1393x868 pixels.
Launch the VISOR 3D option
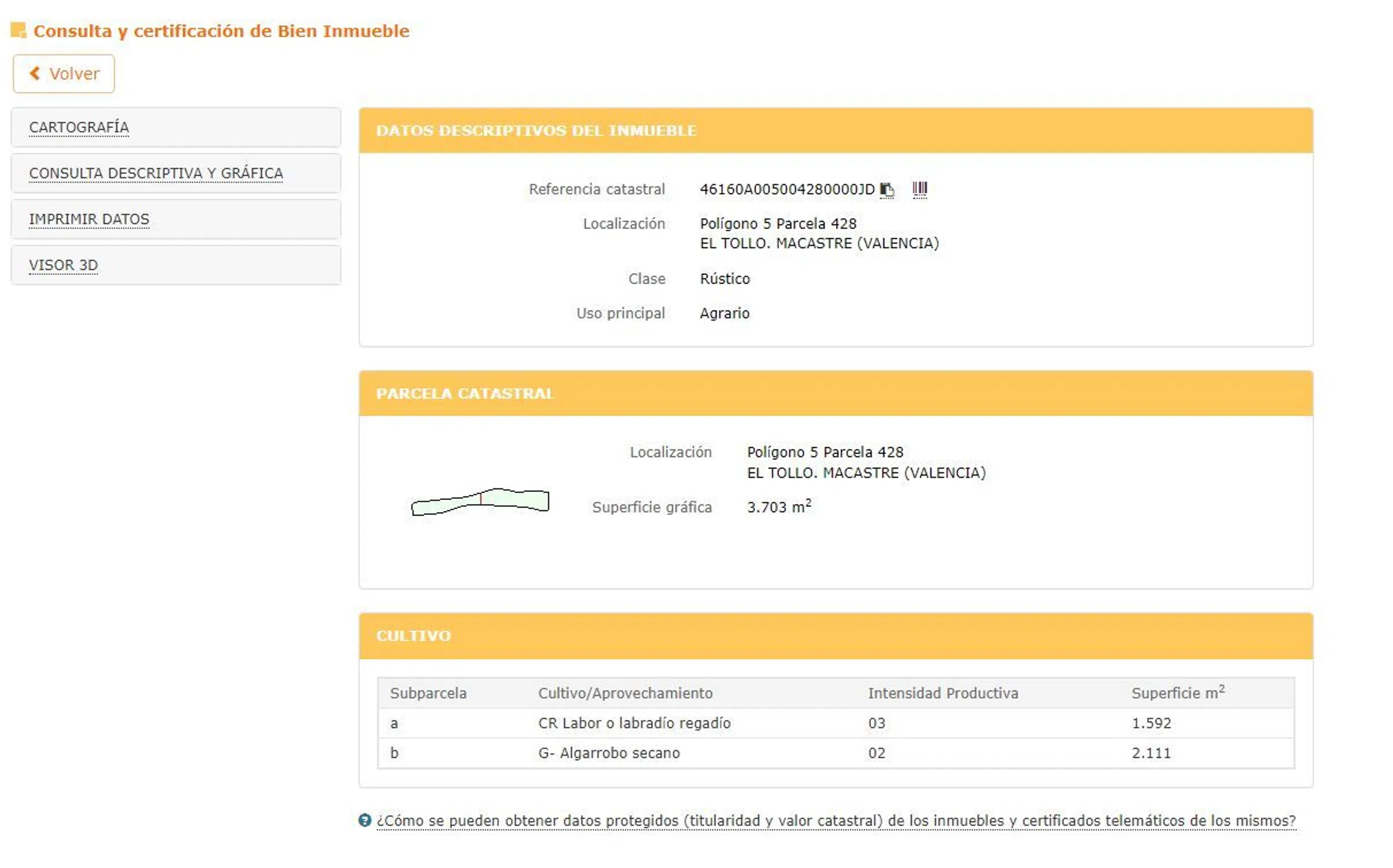coord(64,265)
